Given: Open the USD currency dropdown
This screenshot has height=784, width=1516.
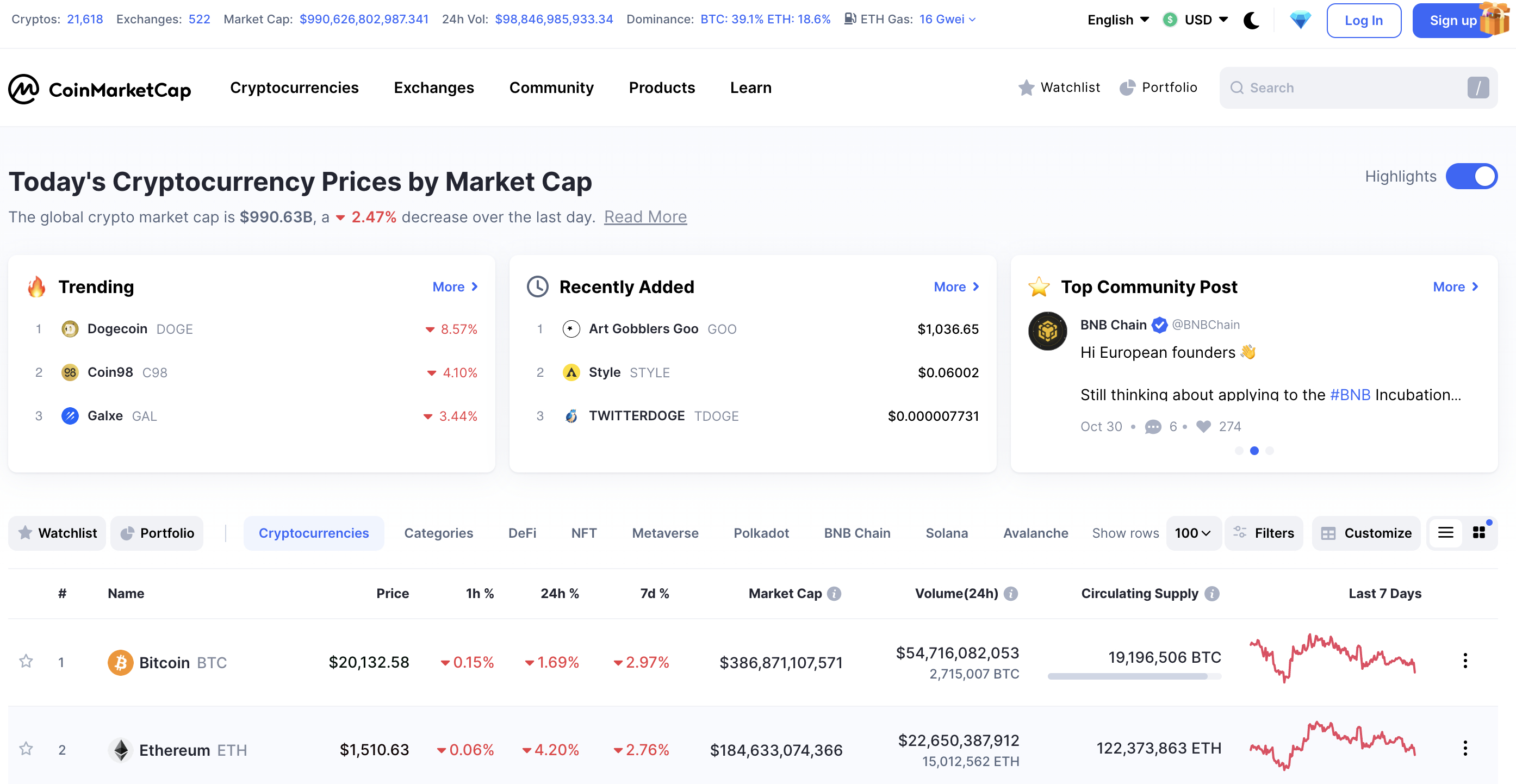Looking at the screenshot, I should click(1195, 20).
